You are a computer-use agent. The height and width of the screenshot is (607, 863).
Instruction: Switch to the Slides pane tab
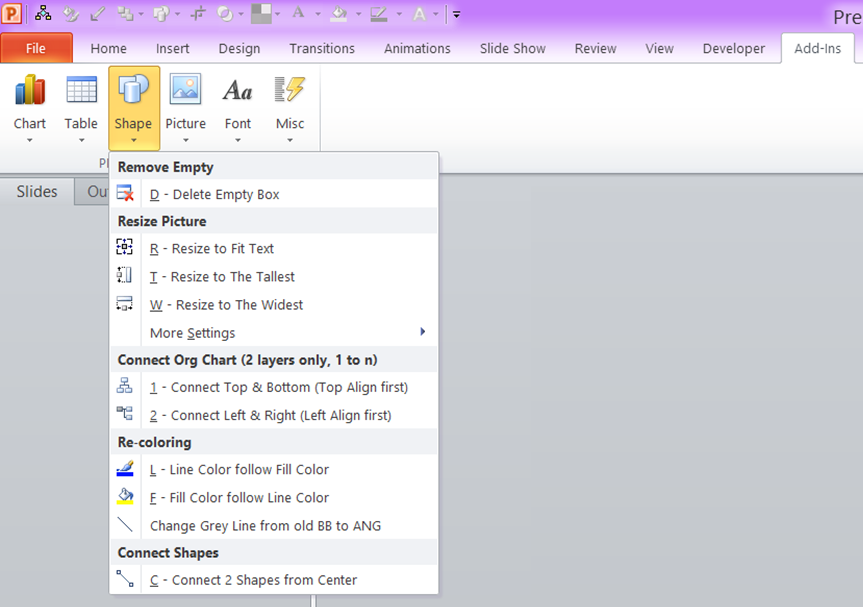click(37, 192)
